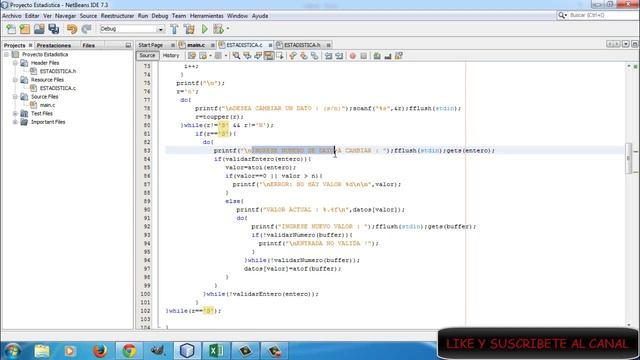Click the Find Selection magnifier icon
640x360 pixels.
(236, 56)
